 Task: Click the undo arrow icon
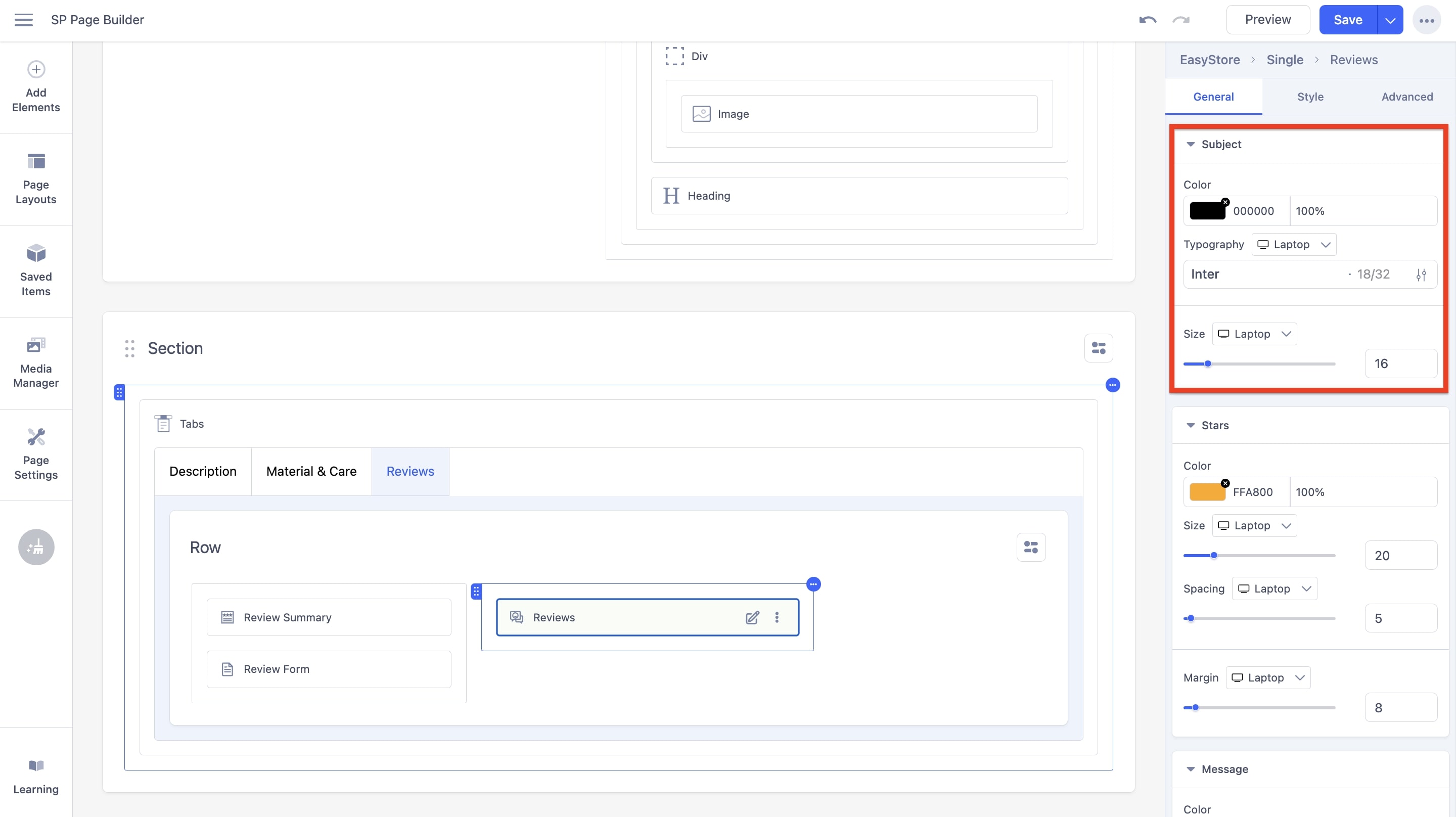pos(1147,19)
